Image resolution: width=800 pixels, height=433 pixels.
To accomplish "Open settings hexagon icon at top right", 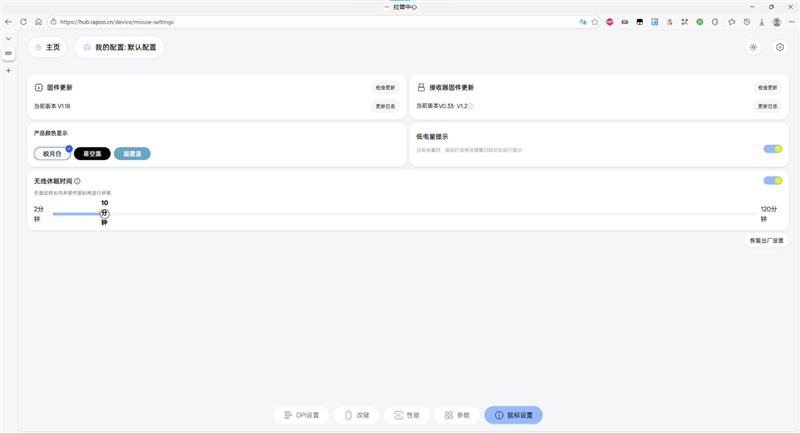I will coord(780,47).
